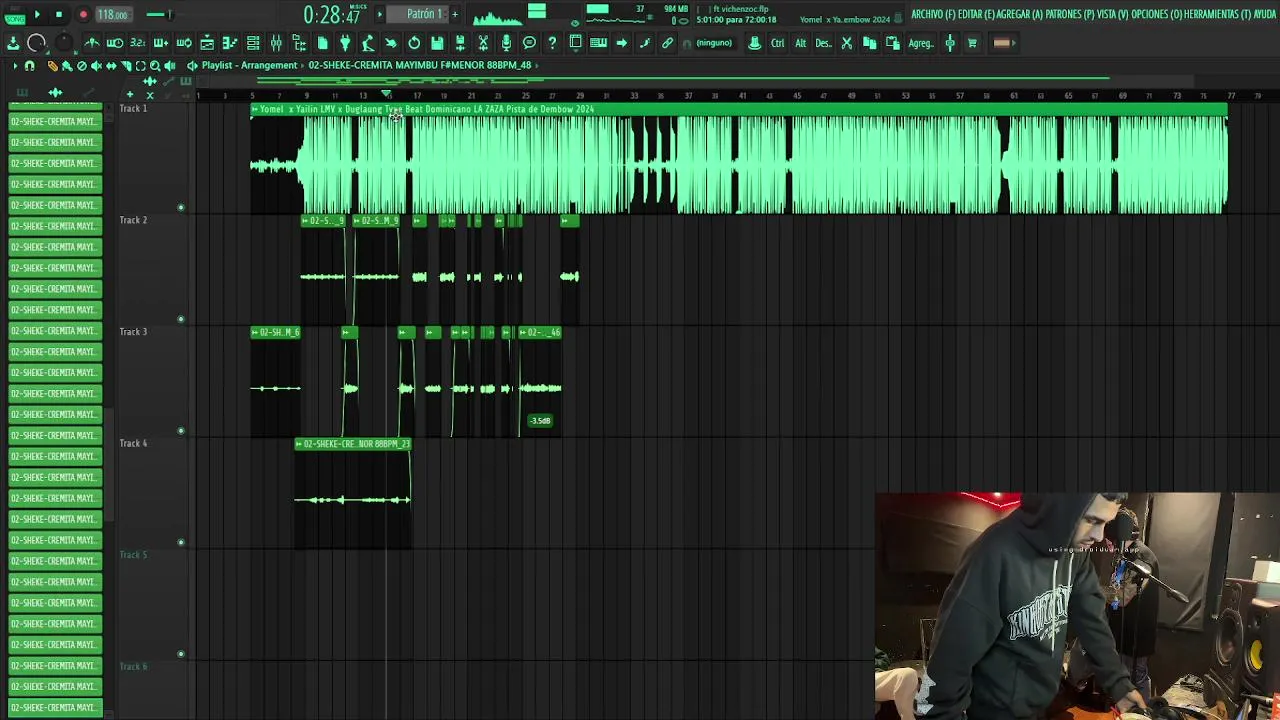Select the slice tool in playlist toolbar

pos(126,66)
